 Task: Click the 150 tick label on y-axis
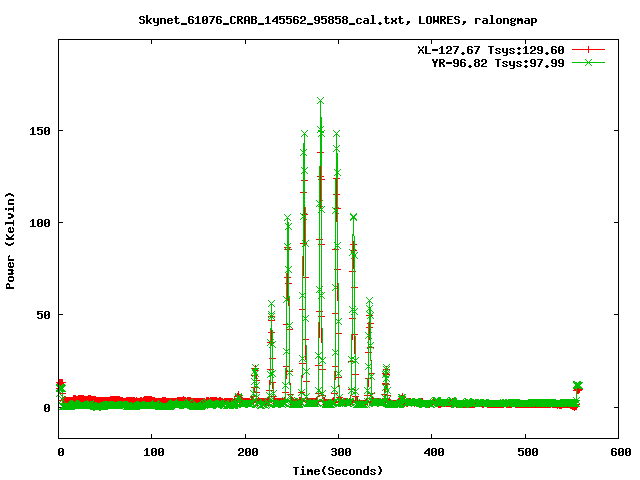pos(40,130)
